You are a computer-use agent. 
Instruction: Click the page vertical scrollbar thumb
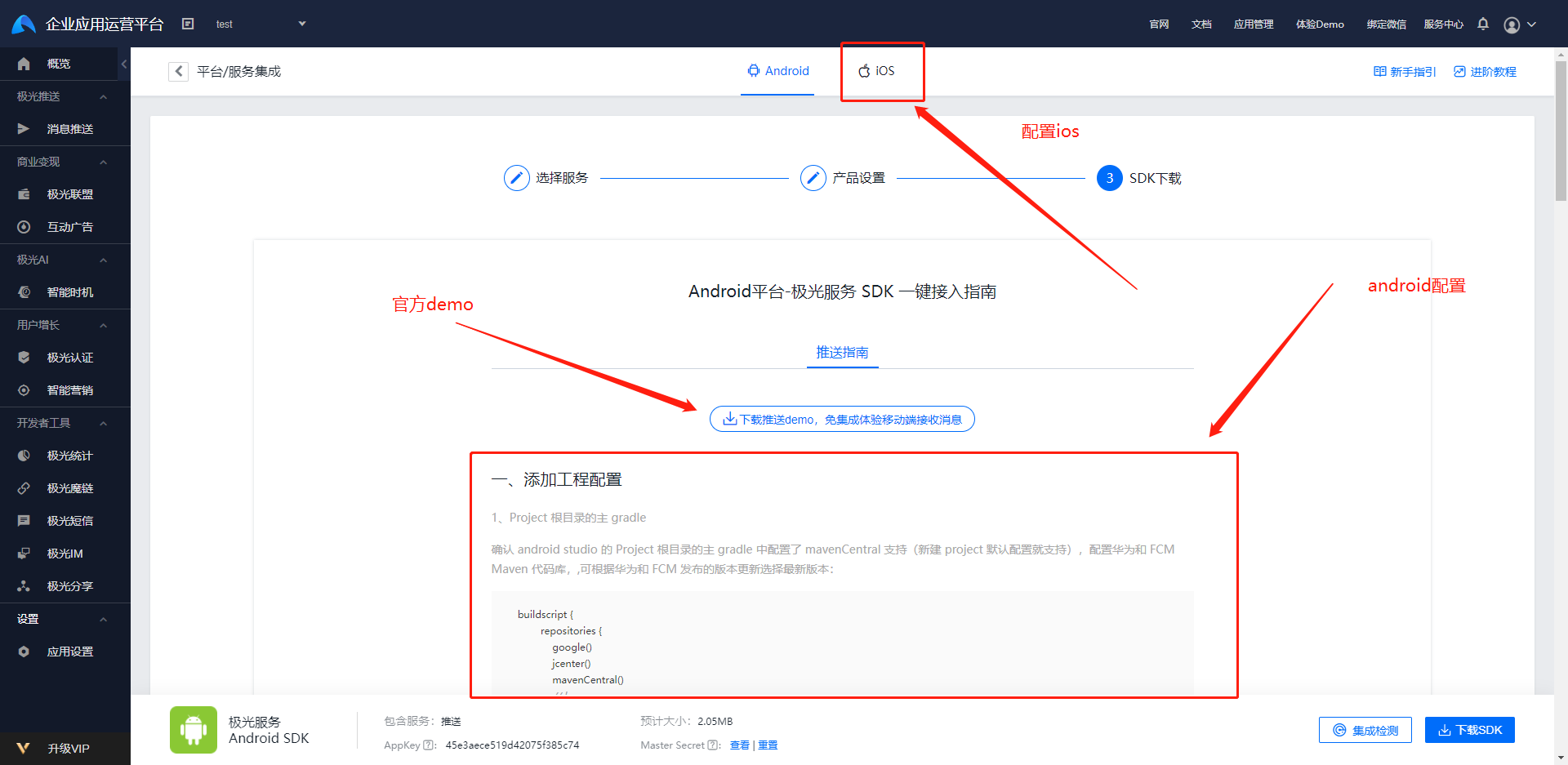click(1561, 131)
